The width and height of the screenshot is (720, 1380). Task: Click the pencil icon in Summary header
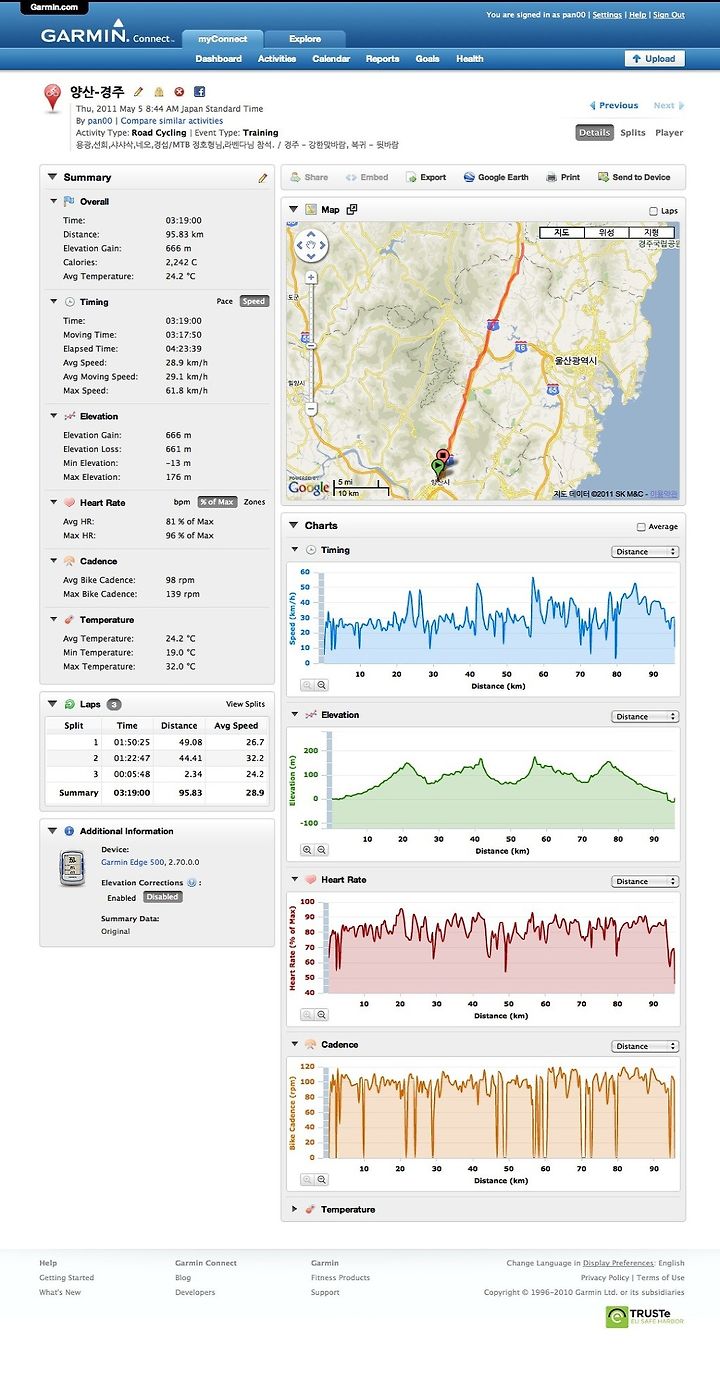coord(263,178)
